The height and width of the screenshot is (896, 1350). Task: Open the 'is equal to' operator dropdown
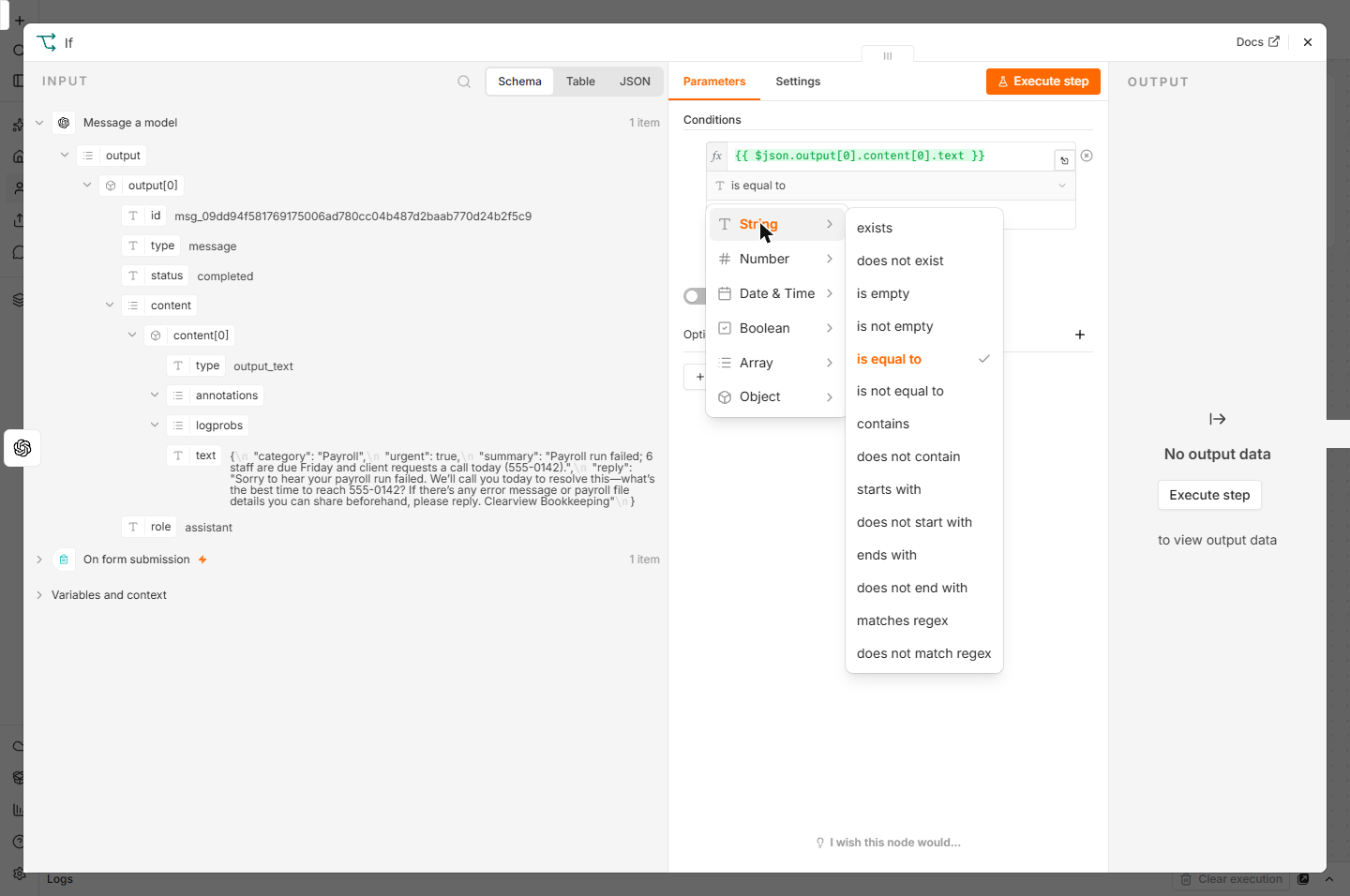click(x=891, y=186)
